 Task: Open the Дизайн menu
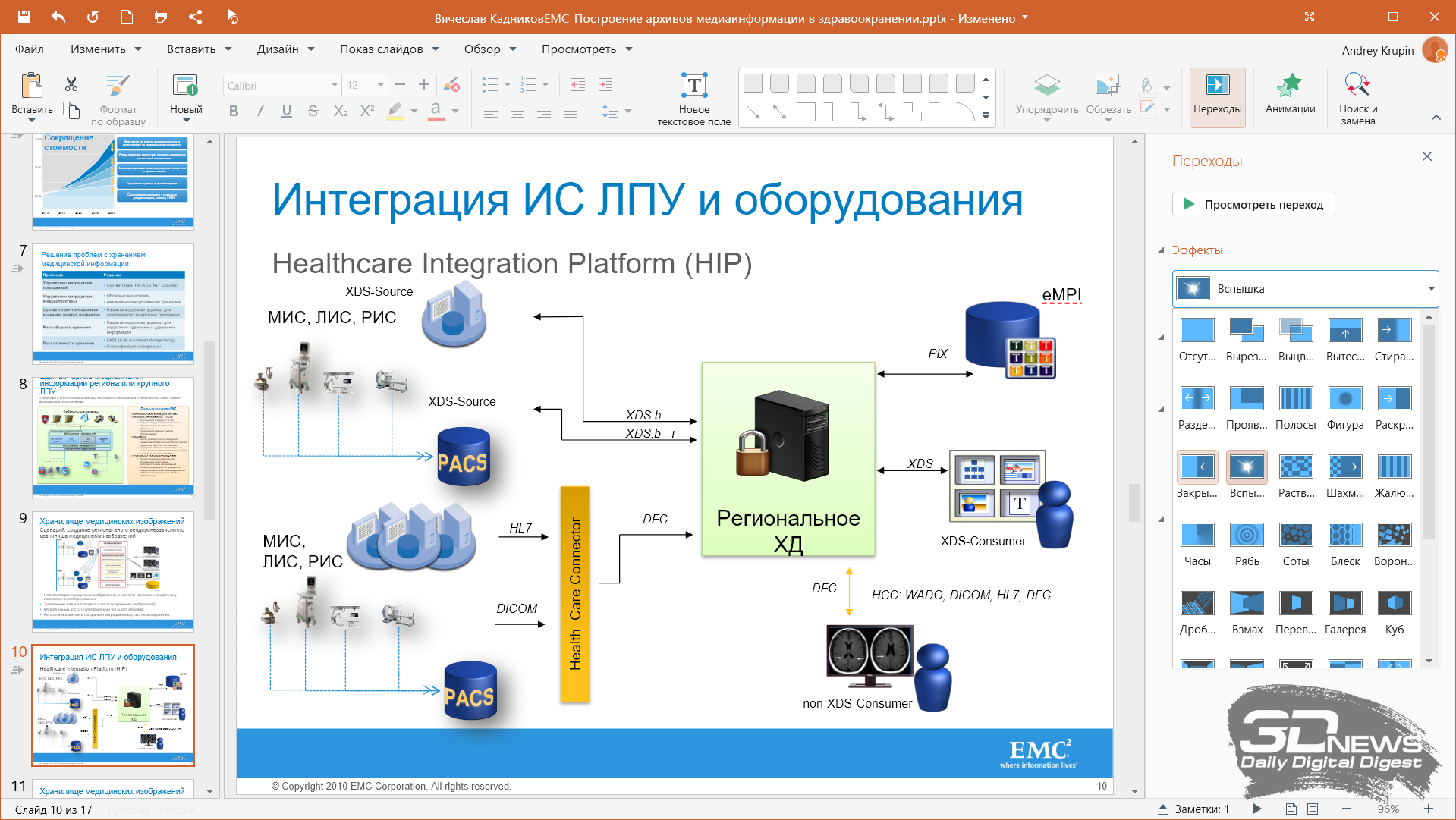point(285,49)
